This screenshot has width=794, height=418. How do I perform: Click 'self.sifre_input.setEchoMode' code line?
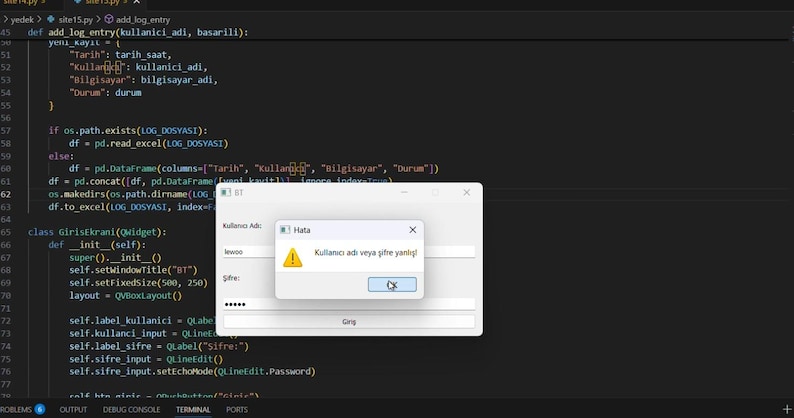192,371
